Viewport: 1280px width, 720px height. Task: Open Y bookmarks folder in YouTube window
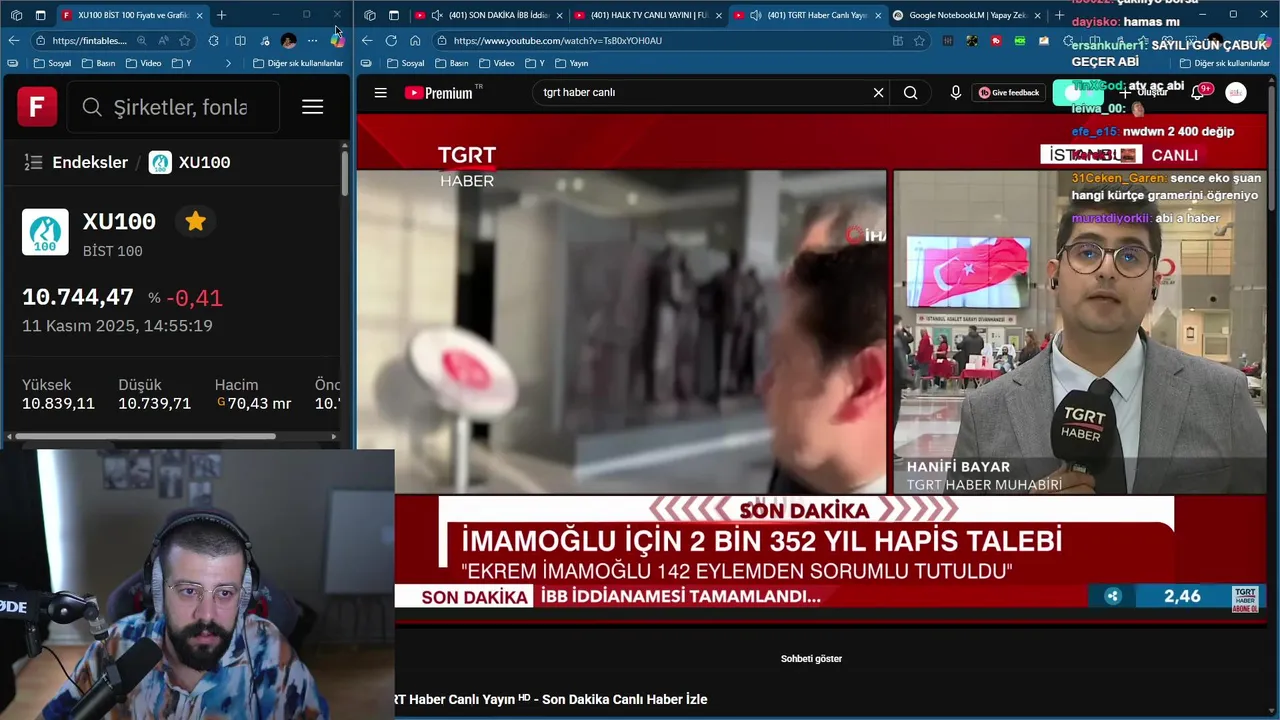[535, 63]
